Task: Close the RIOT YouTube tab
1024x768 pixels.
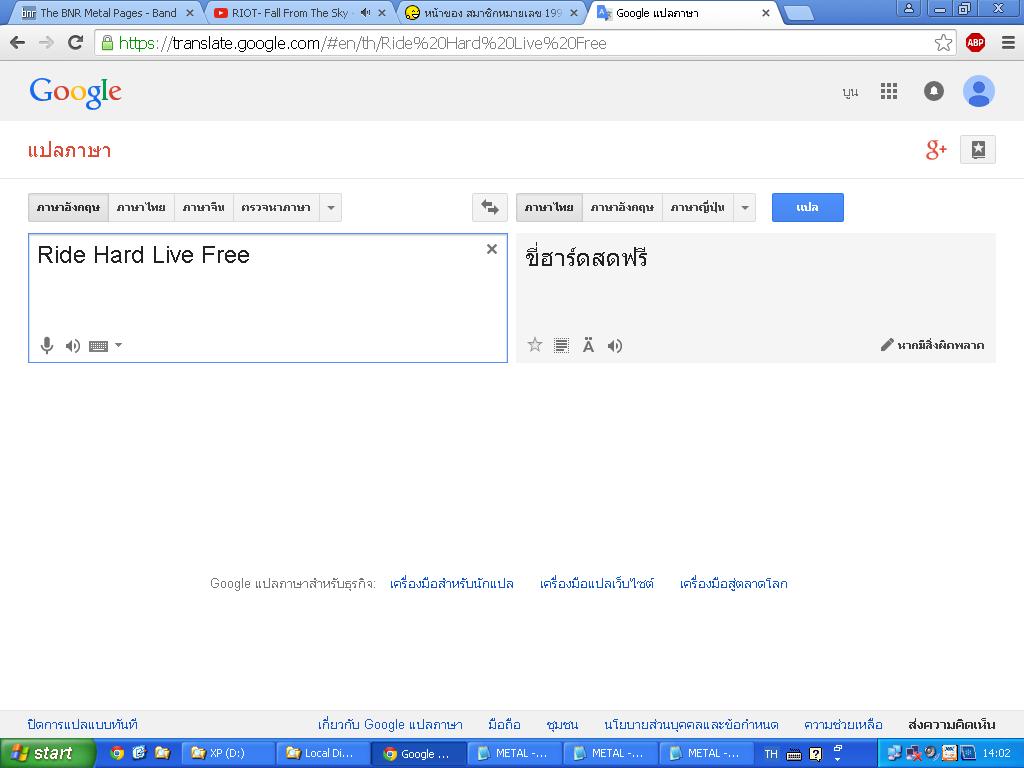Action: click(x=383, y=12)
